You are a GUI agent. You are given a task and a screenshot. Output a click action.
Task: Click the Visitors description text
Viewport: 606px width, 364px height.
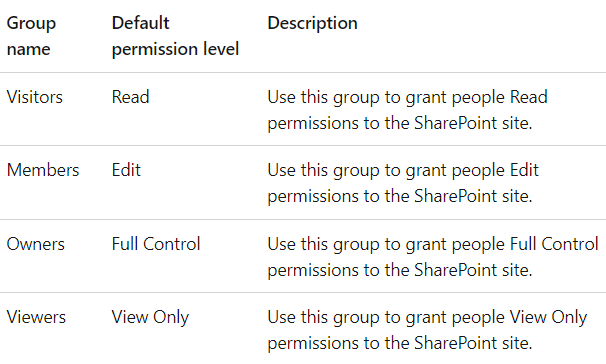pyautogui.click(x=407, y=110)
